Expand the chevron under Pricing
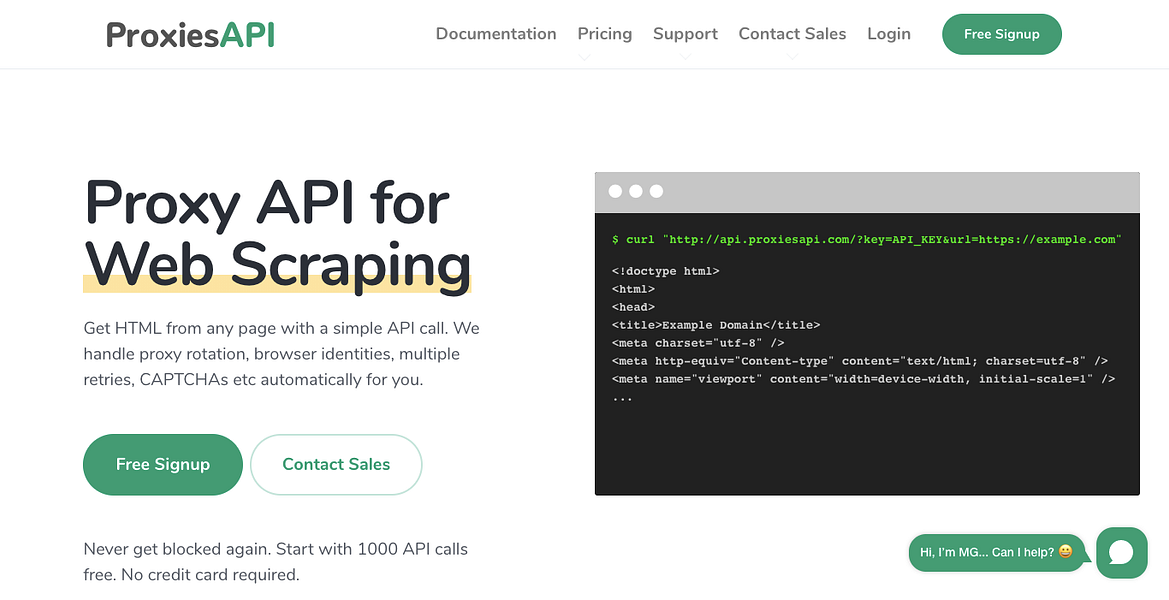 click(x=584, y=57)
